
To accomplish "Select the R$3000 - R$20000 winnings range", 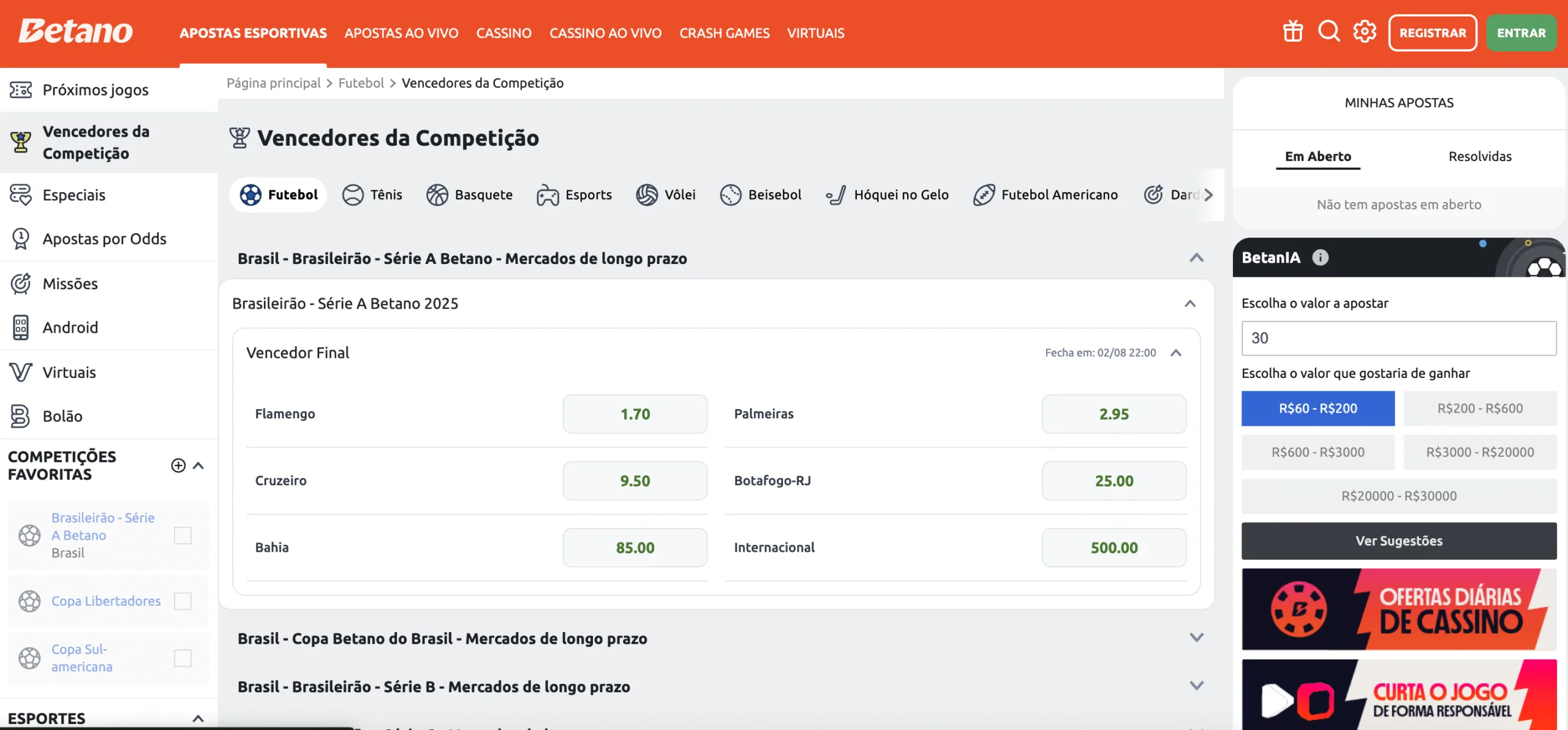I will (x=1480, y=452).
